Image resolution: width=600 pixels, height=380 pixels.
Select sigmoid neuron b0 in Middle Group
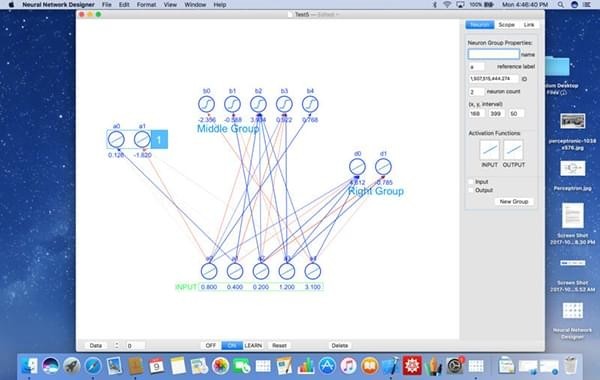207,104
